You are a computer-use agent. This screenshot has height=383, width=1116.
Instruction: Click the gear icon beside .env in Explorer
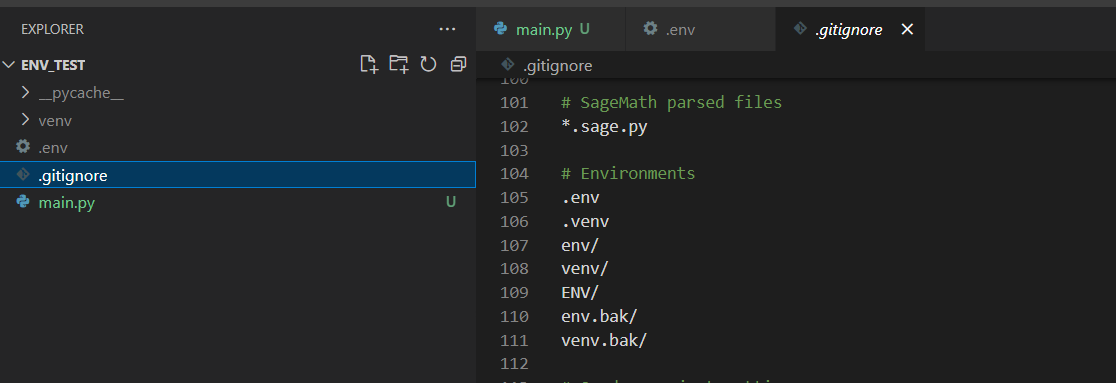point(23,147)
